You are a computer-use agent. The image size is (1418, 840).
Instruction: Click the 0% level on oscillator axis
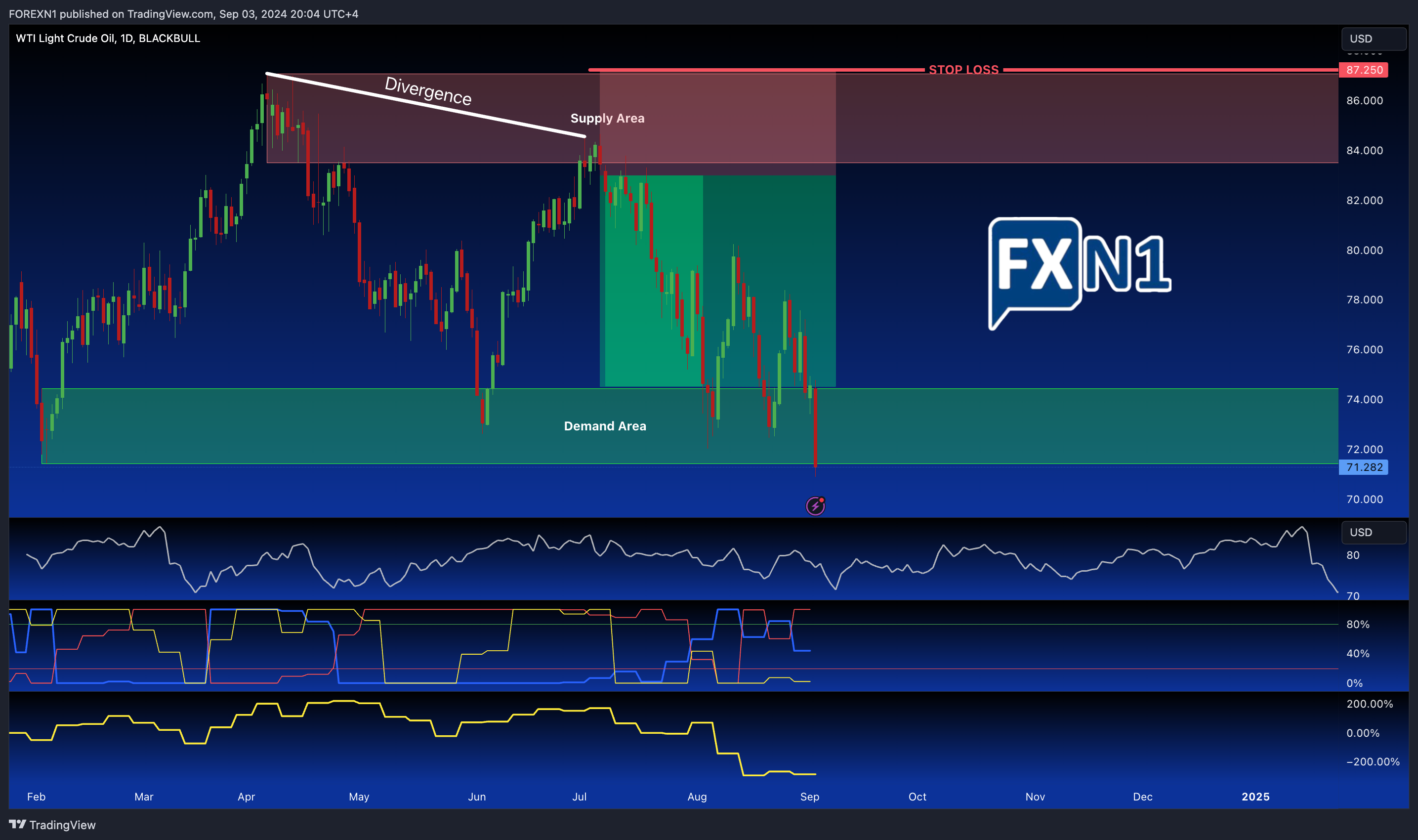(x=1354, y=683)
